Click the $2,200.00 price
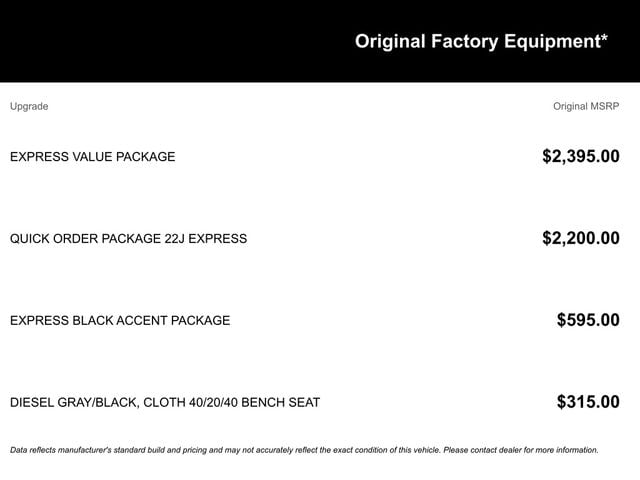Viewport: 640px width, 480px height. tap(580, 238)
